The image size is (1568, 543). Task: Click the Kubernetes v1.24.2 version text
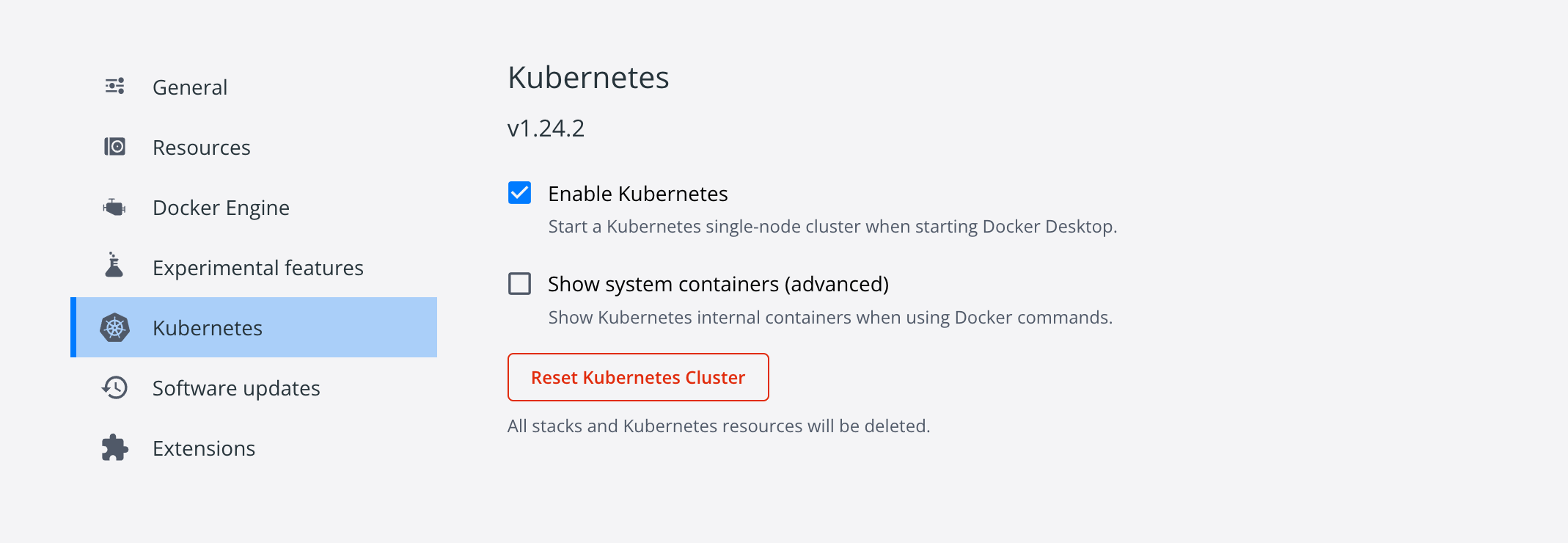tap(546, 128)
